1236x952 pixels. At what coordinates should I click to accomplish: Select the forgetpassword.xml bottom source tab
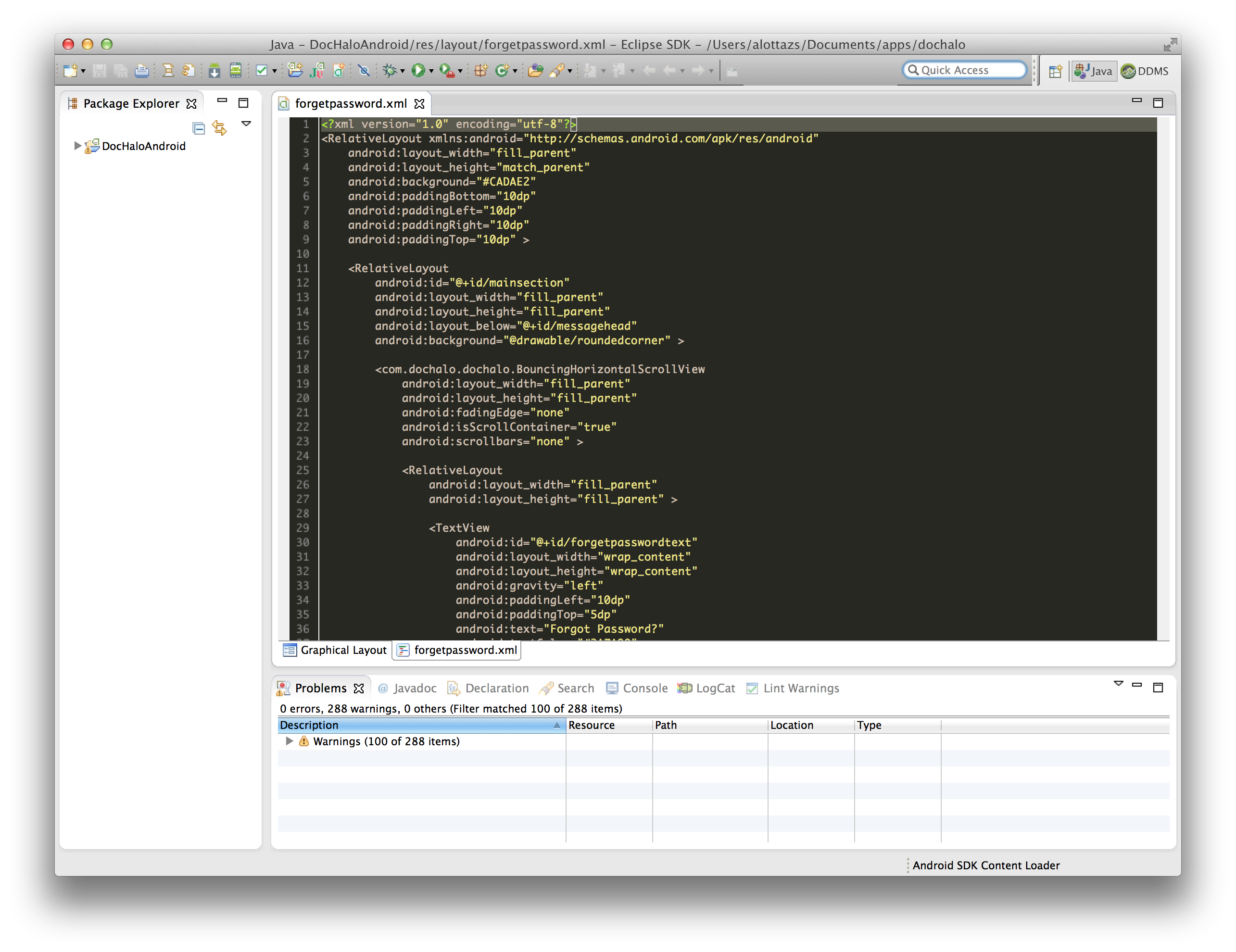(x=457, y=650)
